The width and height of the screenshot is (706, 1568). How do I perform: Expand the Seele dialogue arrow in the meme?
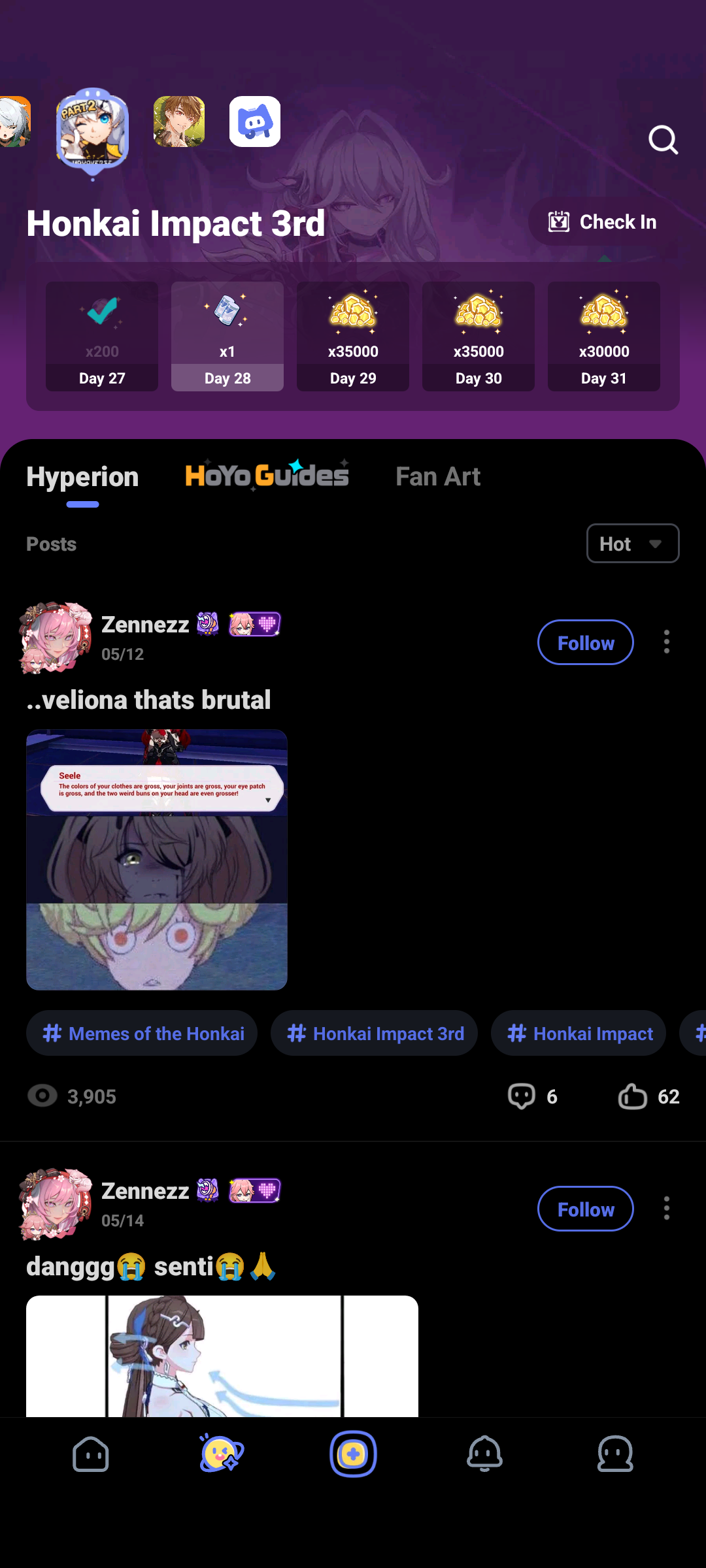(x=268, y=800)
